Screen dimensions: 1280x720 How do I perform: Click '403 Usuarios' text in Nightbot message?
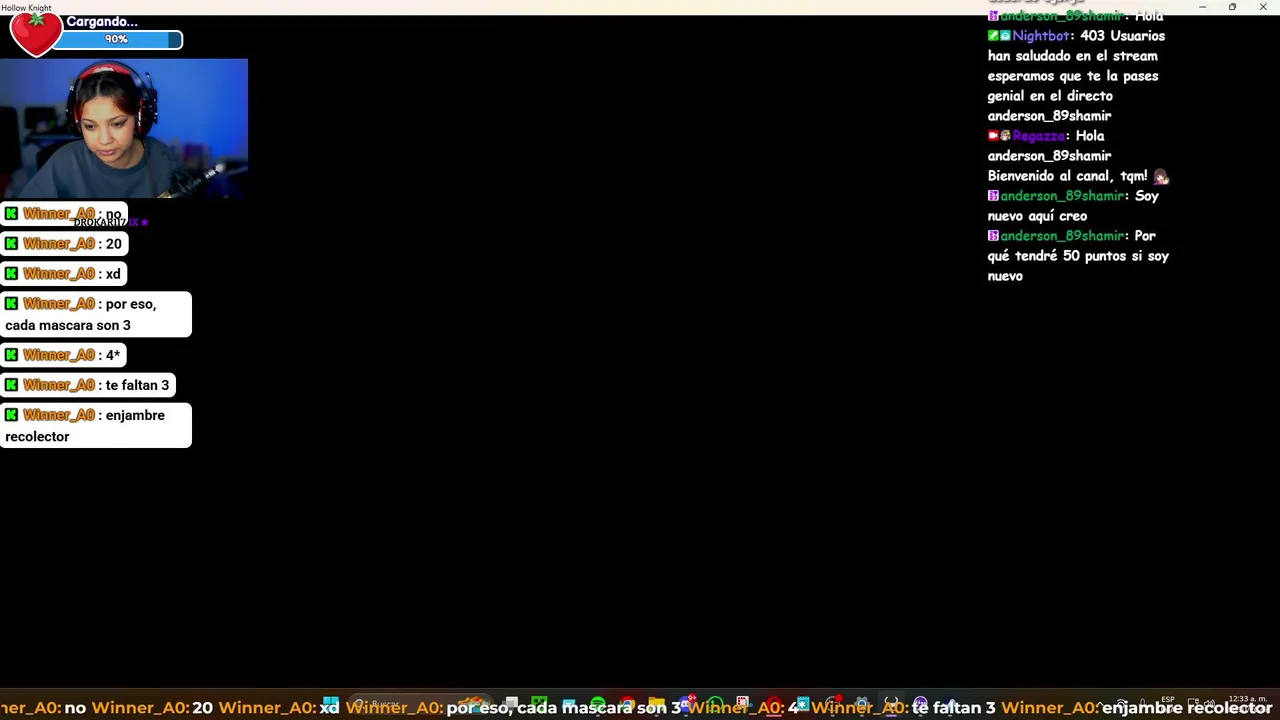1122,36
